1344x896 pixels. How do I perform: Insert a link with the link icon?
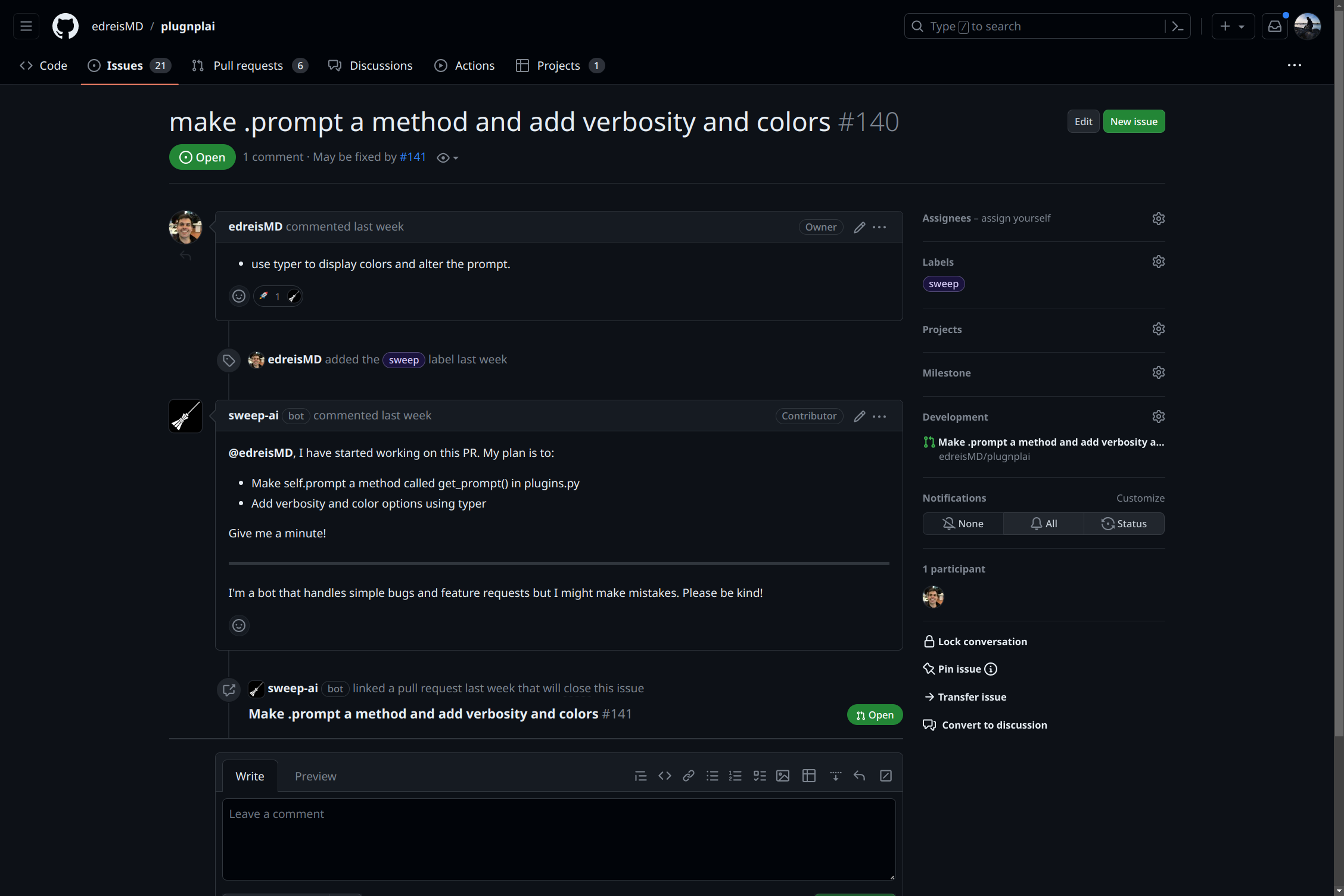(688, 776)
